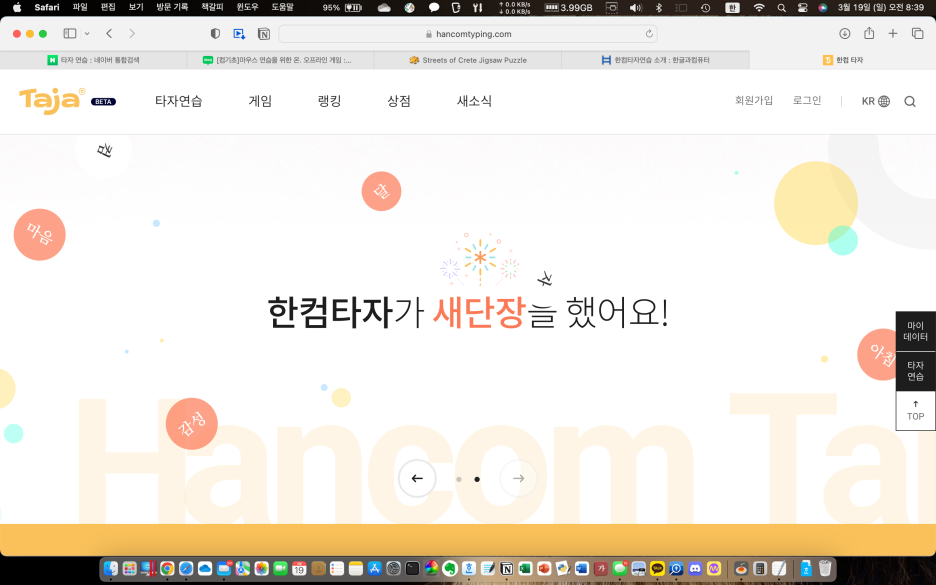
Task: Switch to the Streets of Crete Jigsaw Puzzle tab
Action: click(x=468, y=60)
